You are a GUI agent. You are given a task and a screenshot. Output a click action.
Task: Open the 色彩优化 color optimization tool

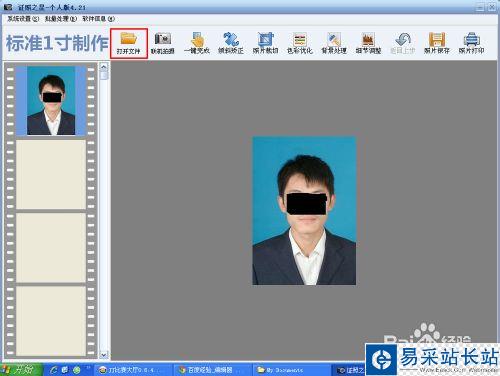pos(300,43)
